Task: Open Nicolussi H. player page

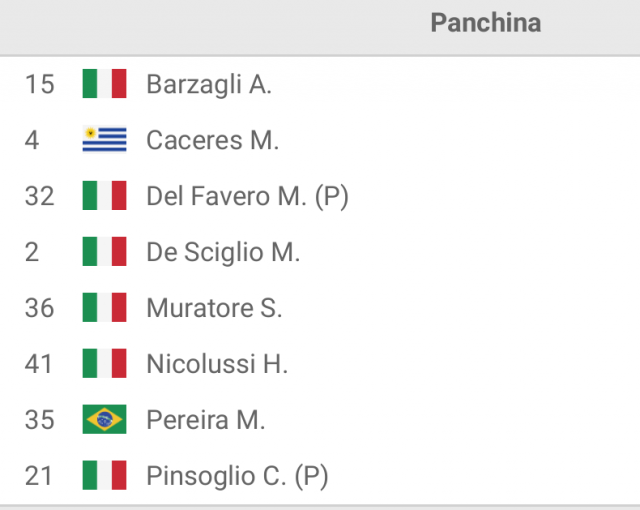Action: (x=217, y=364)
